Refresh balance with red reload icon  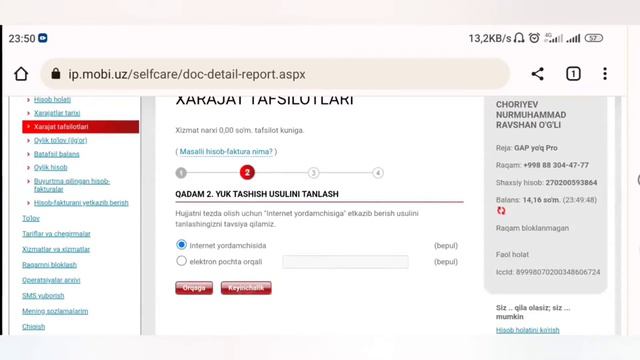501,211
